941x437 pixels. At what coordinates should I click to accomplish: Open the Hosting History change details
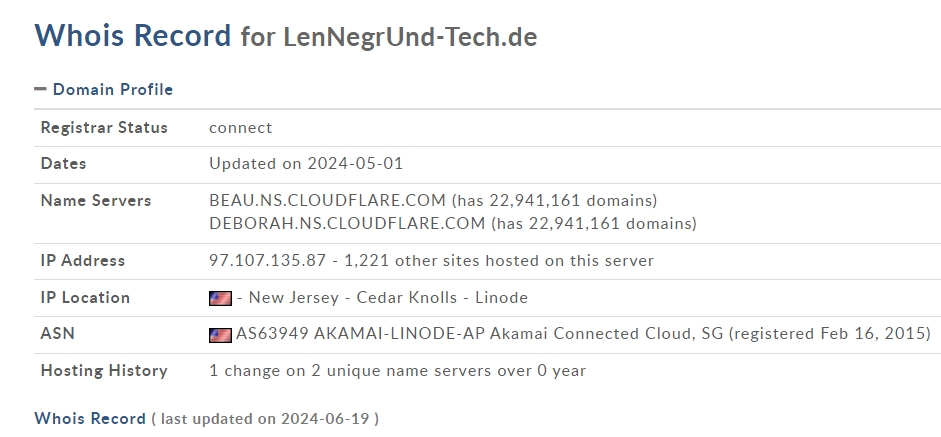397,370
